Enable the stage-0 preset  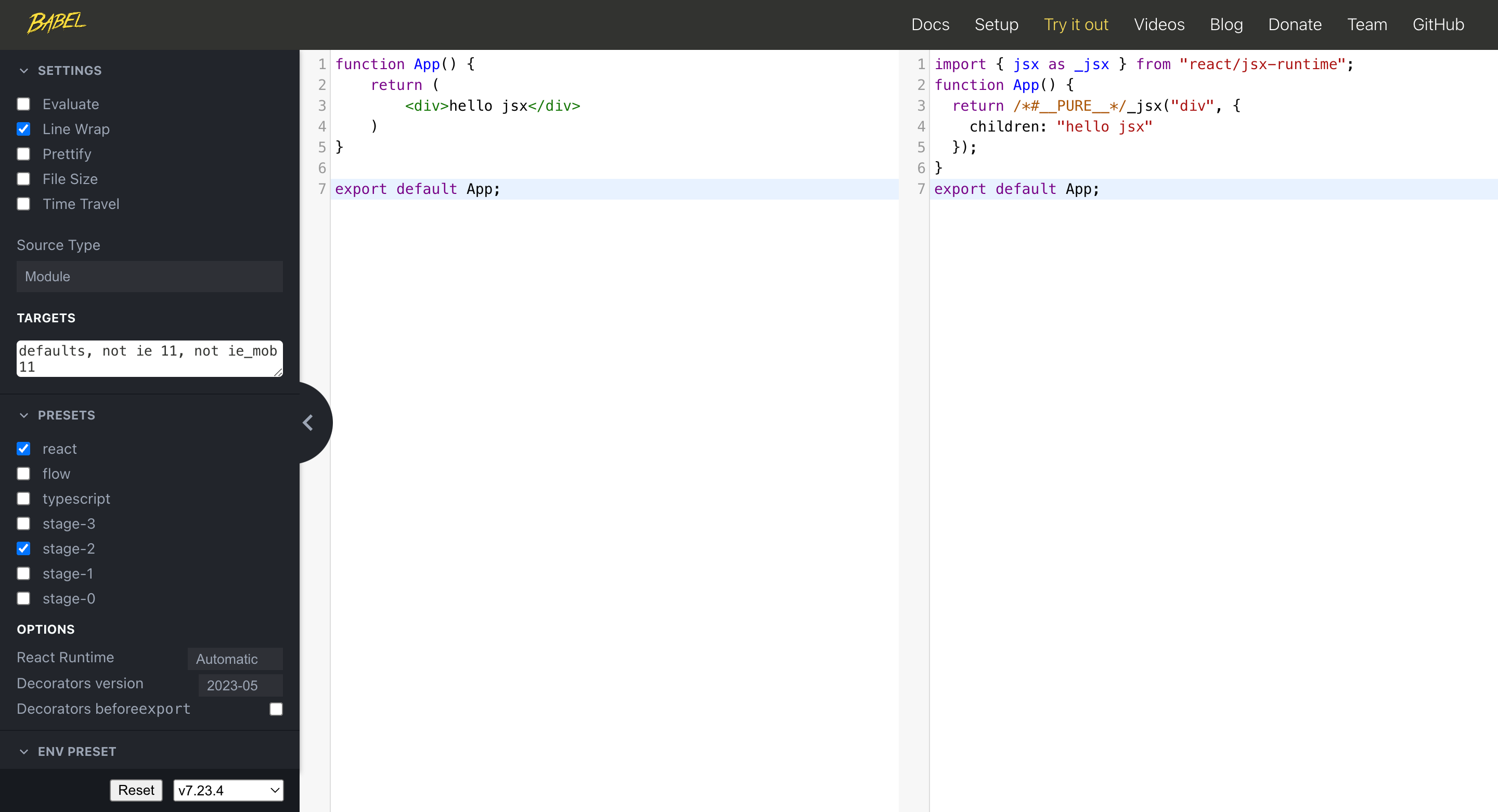tap(23, 599)
